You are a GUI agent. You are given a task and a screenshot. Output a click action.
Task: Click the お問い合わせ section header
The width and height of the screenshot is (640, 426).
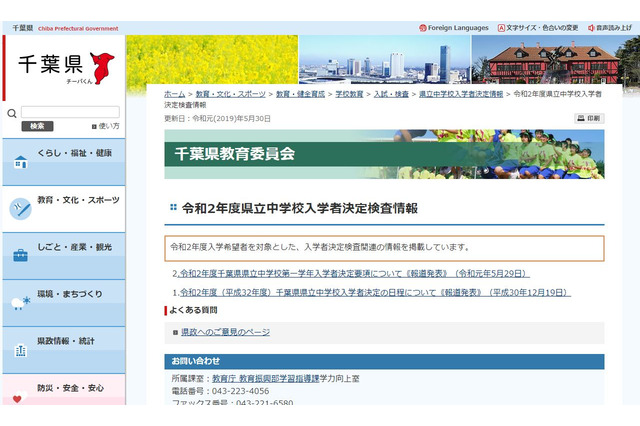[384, 361]
